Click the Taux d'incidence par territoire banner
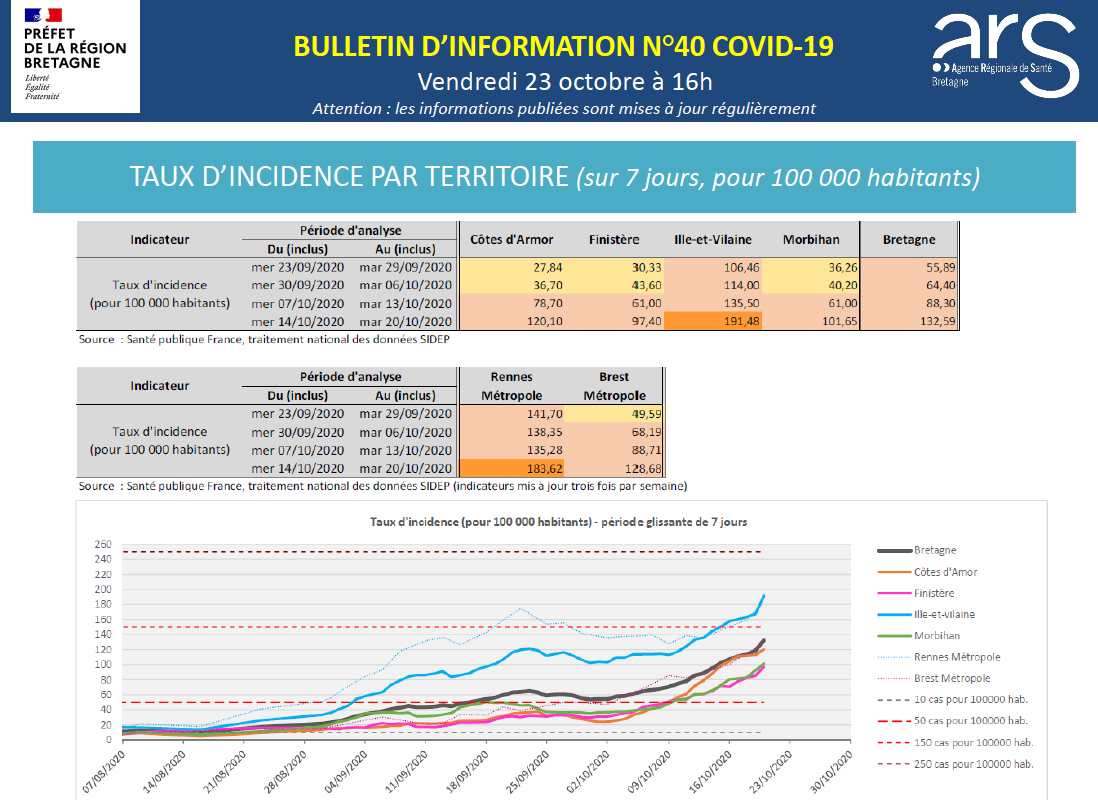Viewport: 1098px width, 800px height. tap(554, 177)
